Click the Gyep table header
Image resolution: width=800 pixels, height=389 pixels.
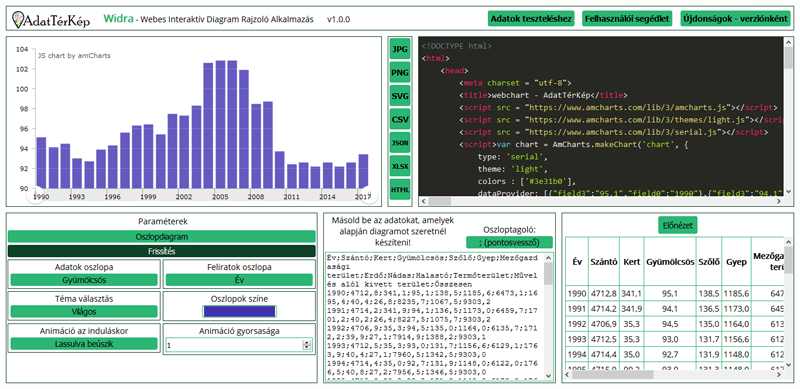[x=736, y=262]
